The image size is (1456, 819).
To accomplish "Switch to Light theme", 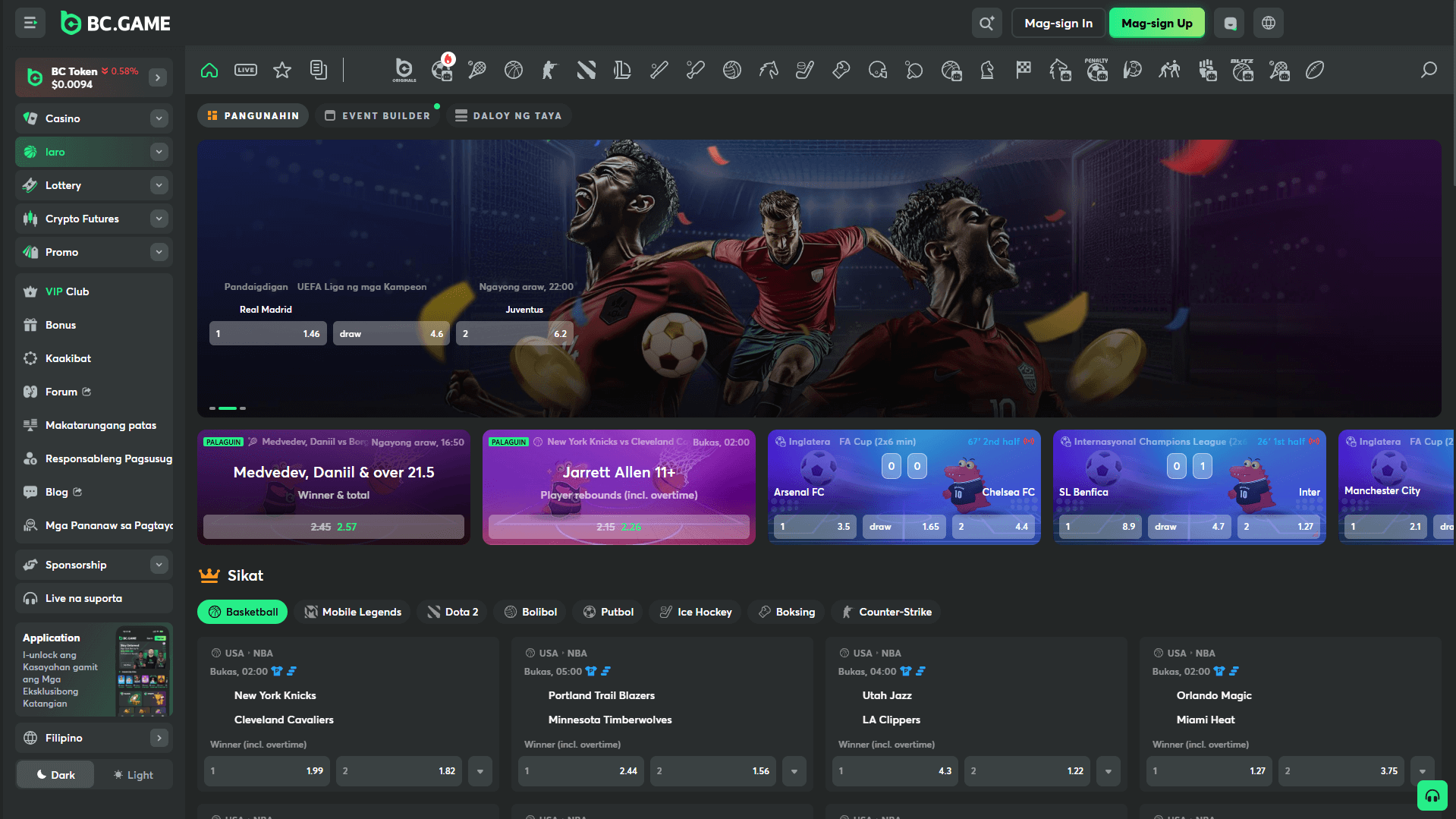I will point(134,775).
